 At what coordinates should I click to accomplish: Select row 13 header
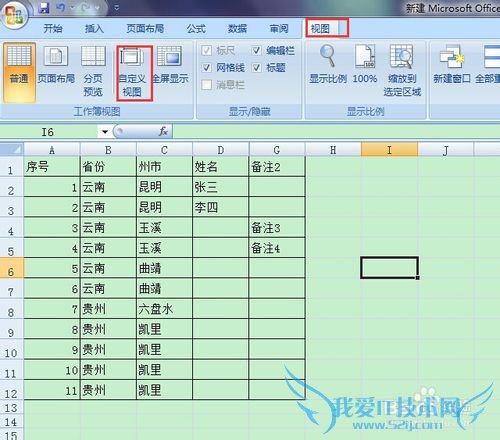tap(11, 407)
